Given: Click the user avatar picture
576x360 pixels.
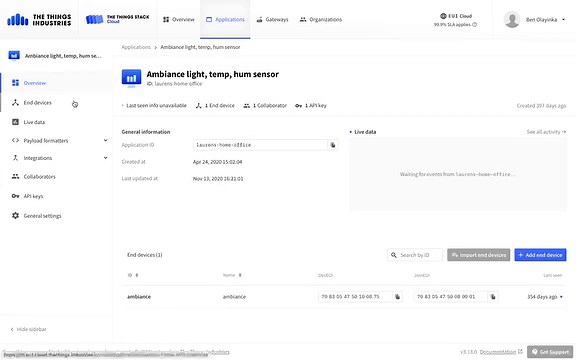Looking at the screenshot, I should (x=512, y=19).
